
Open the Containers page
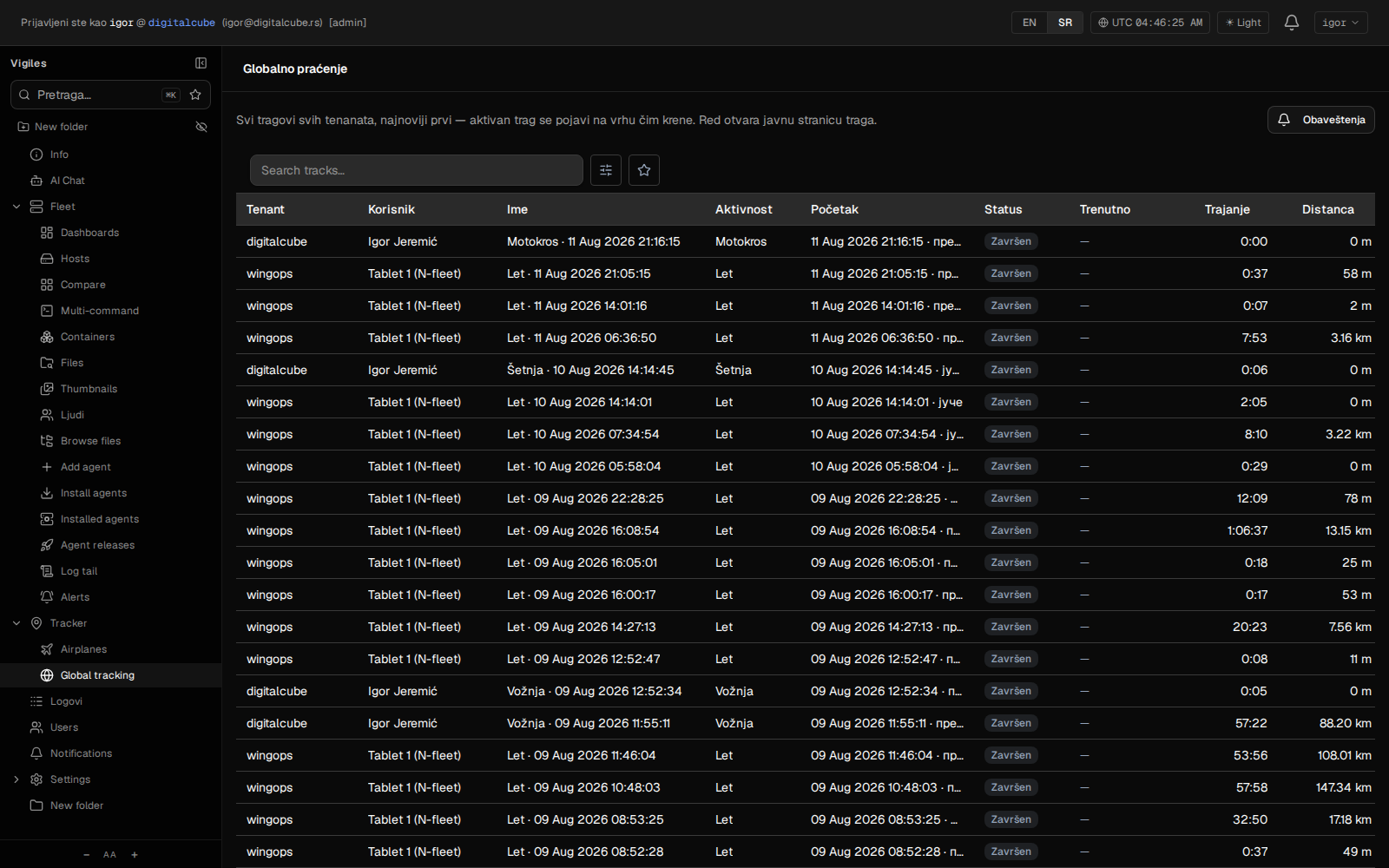click(x=87, y=337)
